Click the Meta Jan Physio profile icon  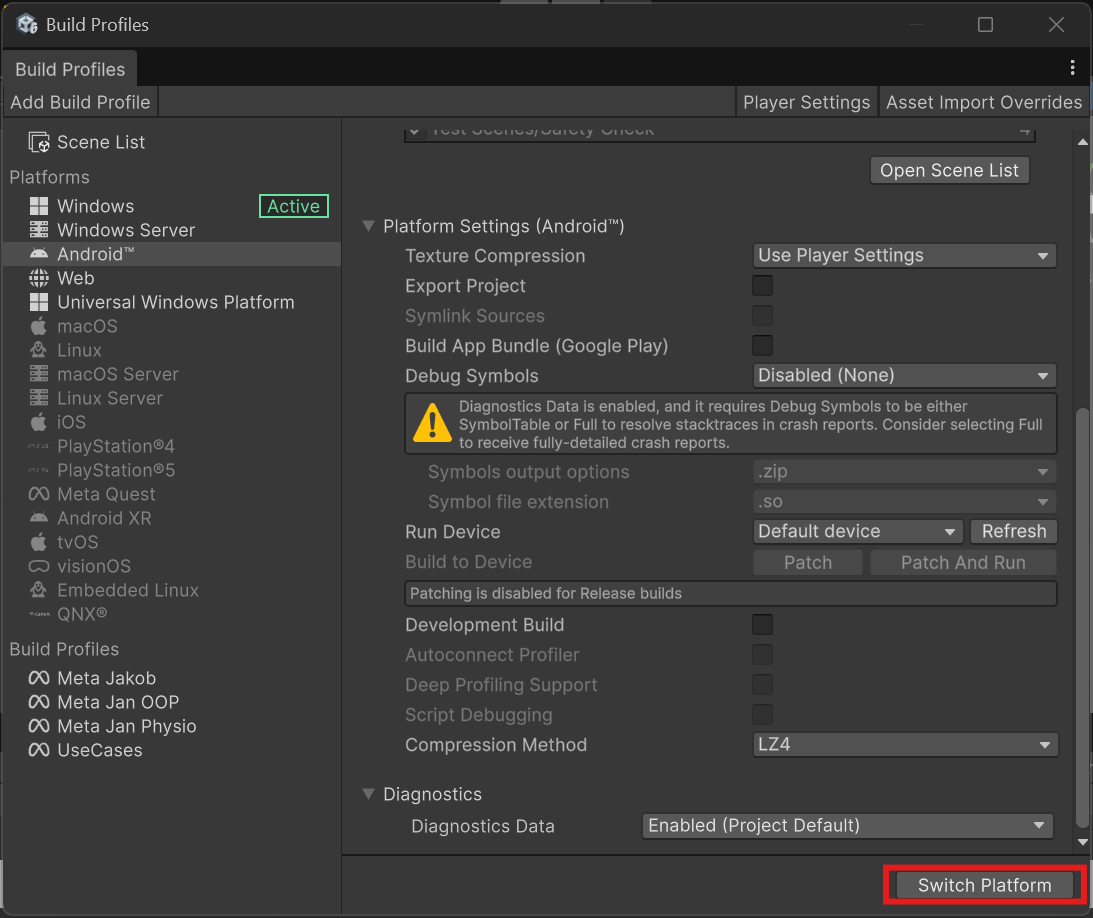(39, 726)
